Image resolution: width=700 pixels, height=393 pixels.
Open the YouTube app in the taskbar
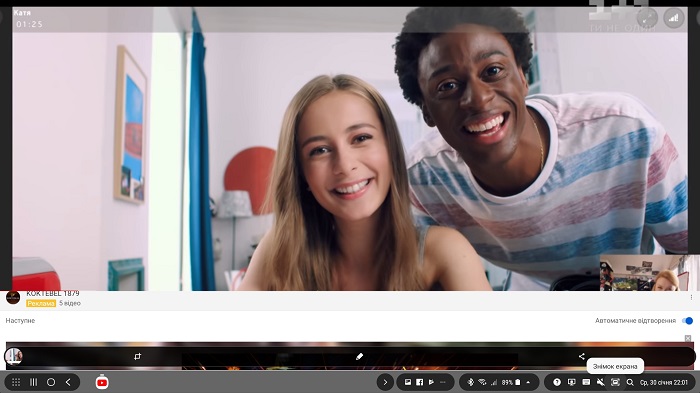tap(102, 382)
